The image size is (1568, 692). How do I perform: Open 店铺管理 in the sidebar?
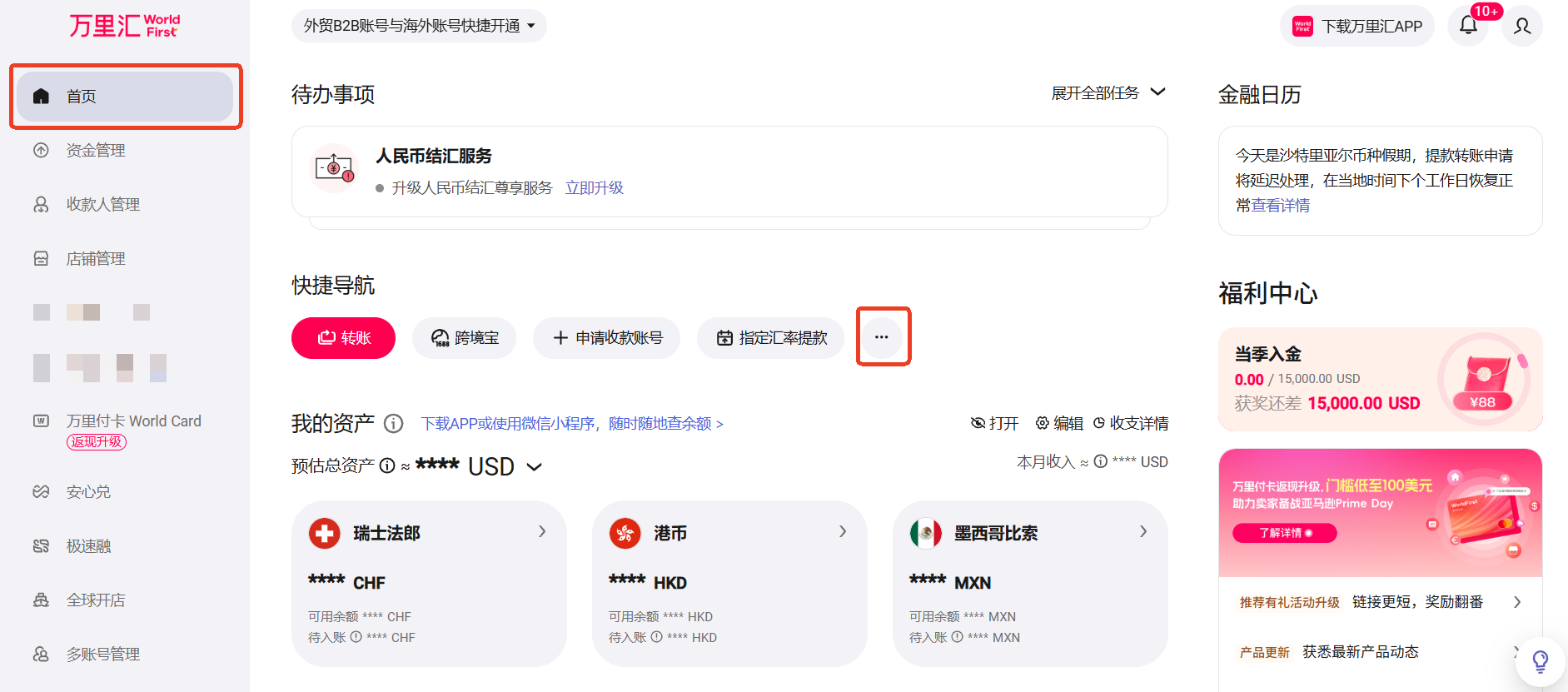coord(96,259)
